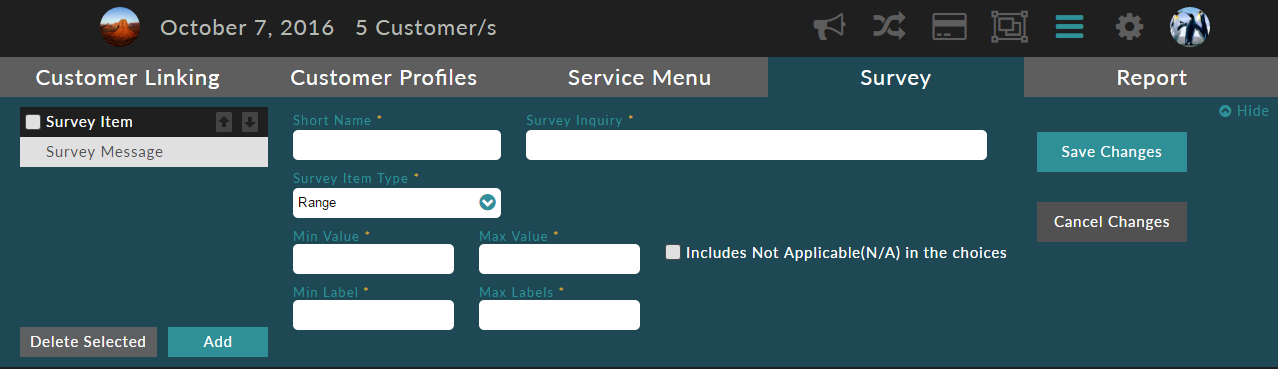
Task: Click the Delete Selected button
Action: [88, 342]
